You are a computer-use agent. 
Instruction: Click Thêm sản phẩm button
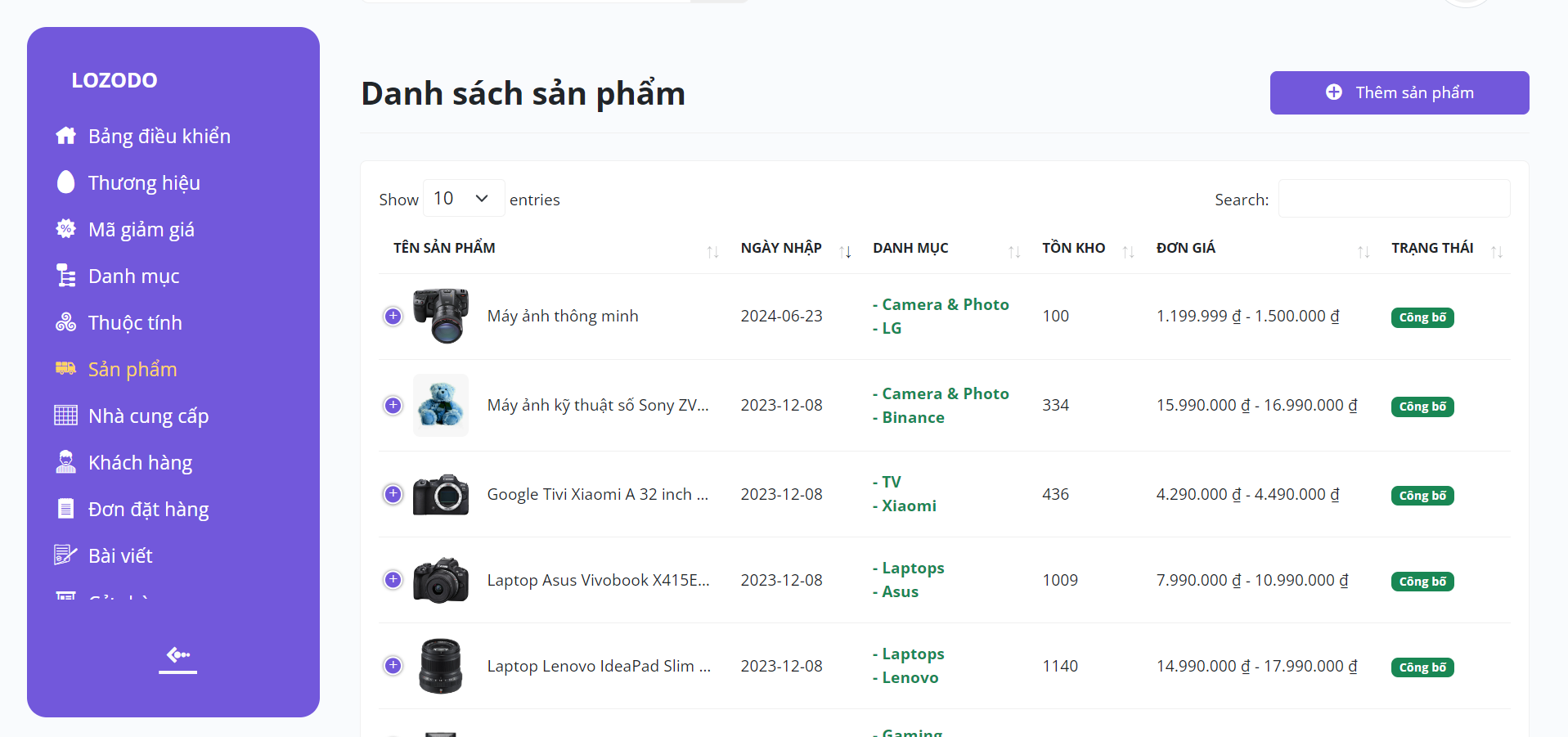pyautogui.click(x=1400, y=92)
